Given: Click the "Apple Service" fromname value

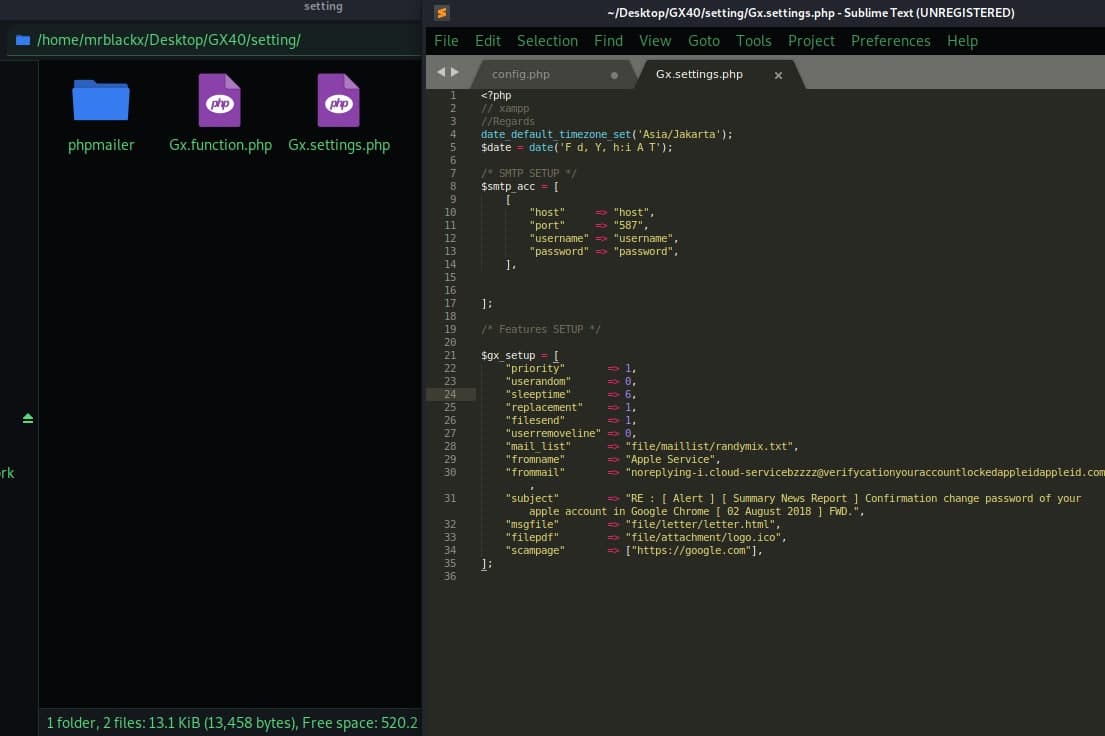Looking at the screenshot, I should pyautogui.click(x=669, y=460).
